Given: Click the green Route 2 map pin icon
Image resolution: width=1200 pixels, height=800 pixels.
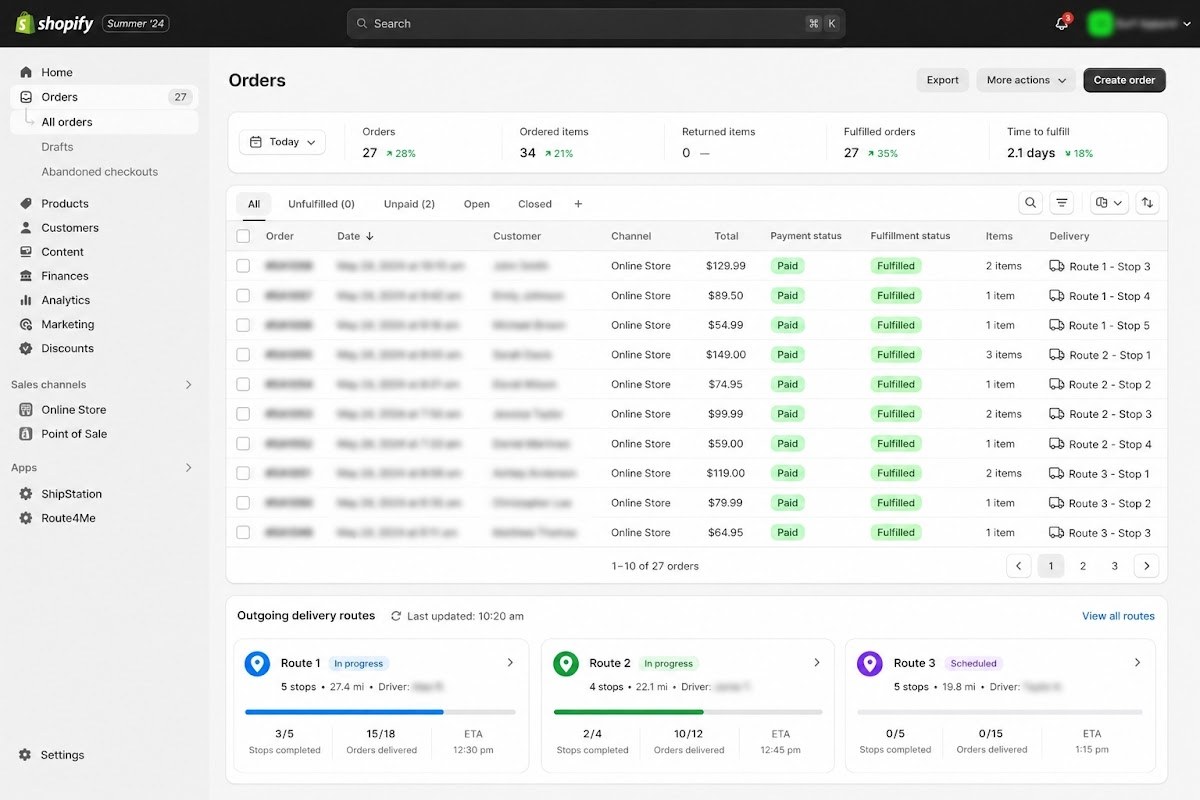Looking at the screenshot, I should click(x=566, y=664).
